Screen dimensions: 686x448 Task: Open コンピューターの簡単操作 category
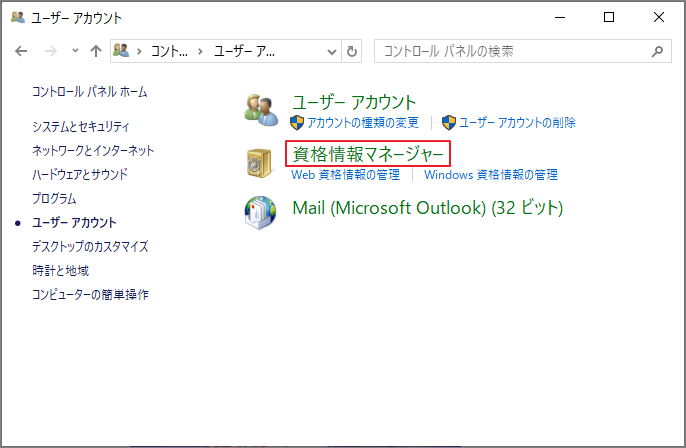(x=90, y=294)
